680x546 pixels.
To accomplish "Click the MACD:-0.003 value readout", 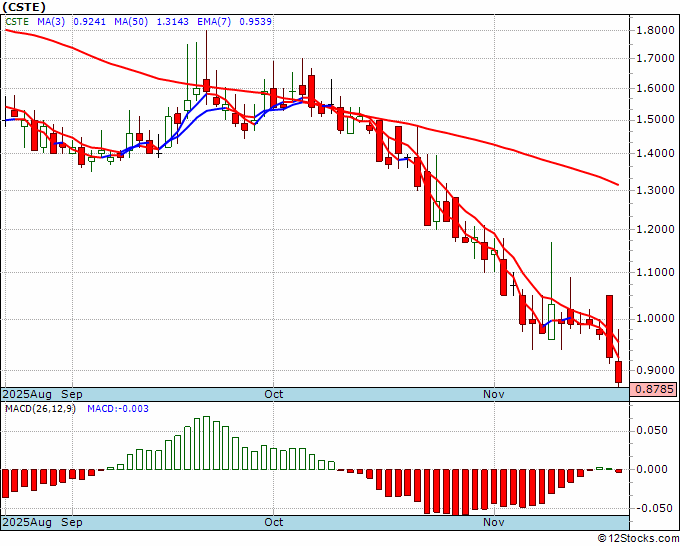I will [118, 409].
